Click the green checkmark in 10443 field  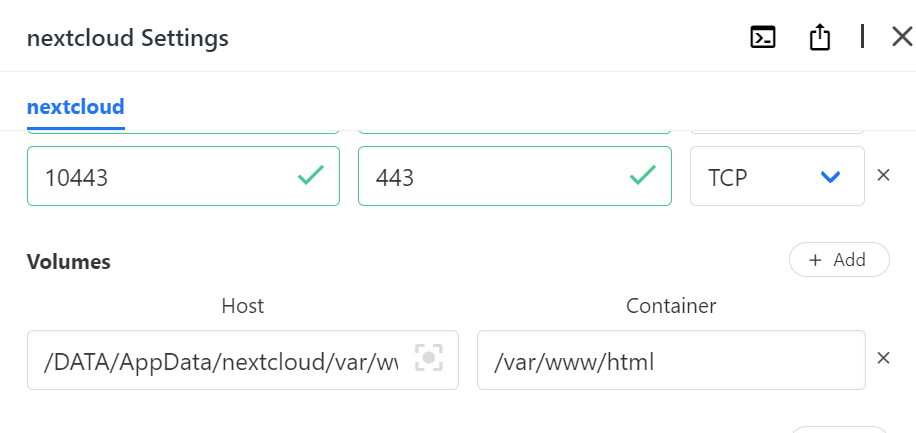(x=311, y=176)
